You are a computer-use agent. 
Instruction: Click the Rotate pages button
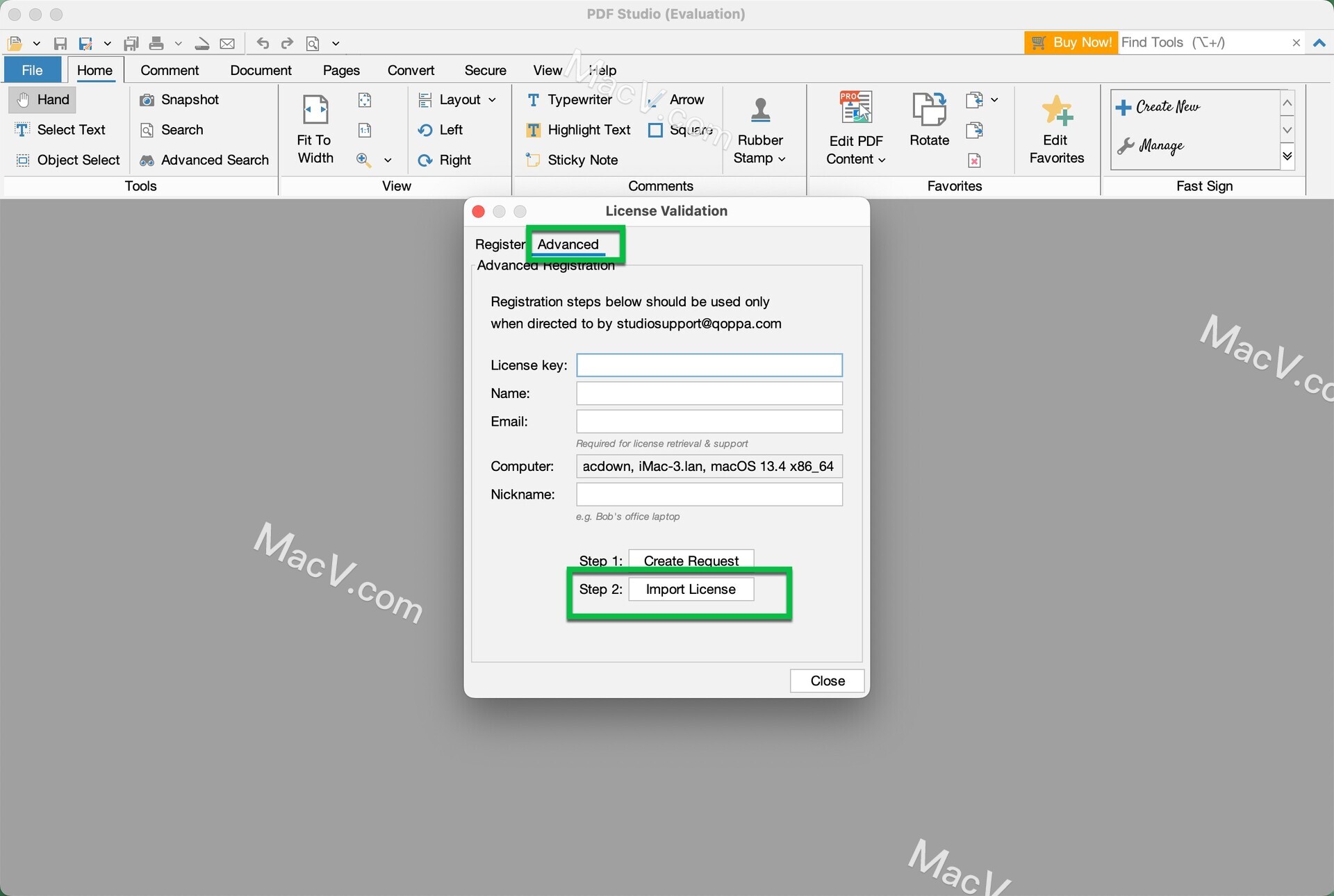click(x=929, y=119)
